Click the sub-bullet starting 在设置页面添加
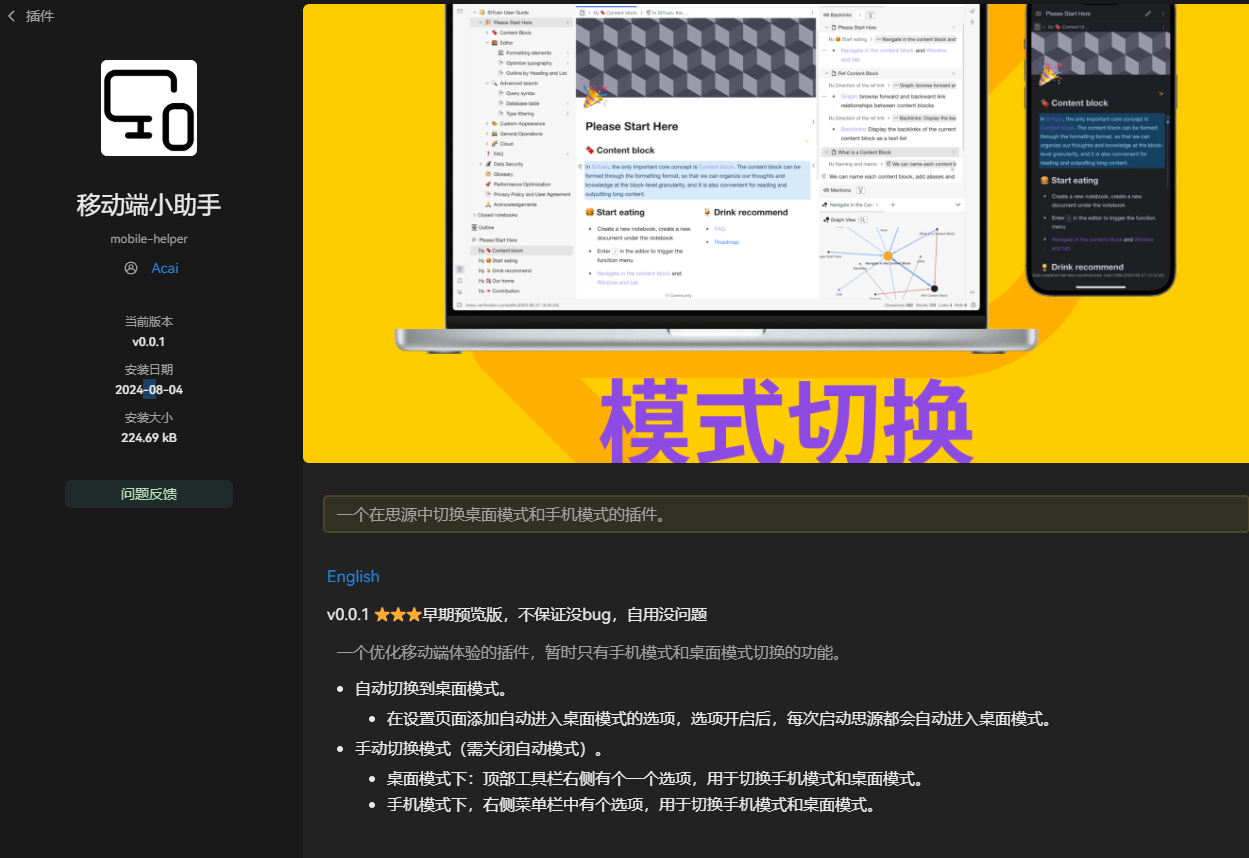Screen dimensions: 1249x858 point(720,718)
